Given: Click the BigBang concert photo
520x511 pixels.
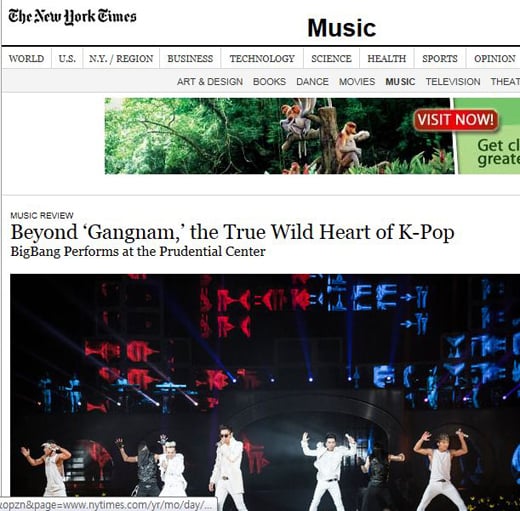Looking at the screenshot, I should (x=265, y=392).
